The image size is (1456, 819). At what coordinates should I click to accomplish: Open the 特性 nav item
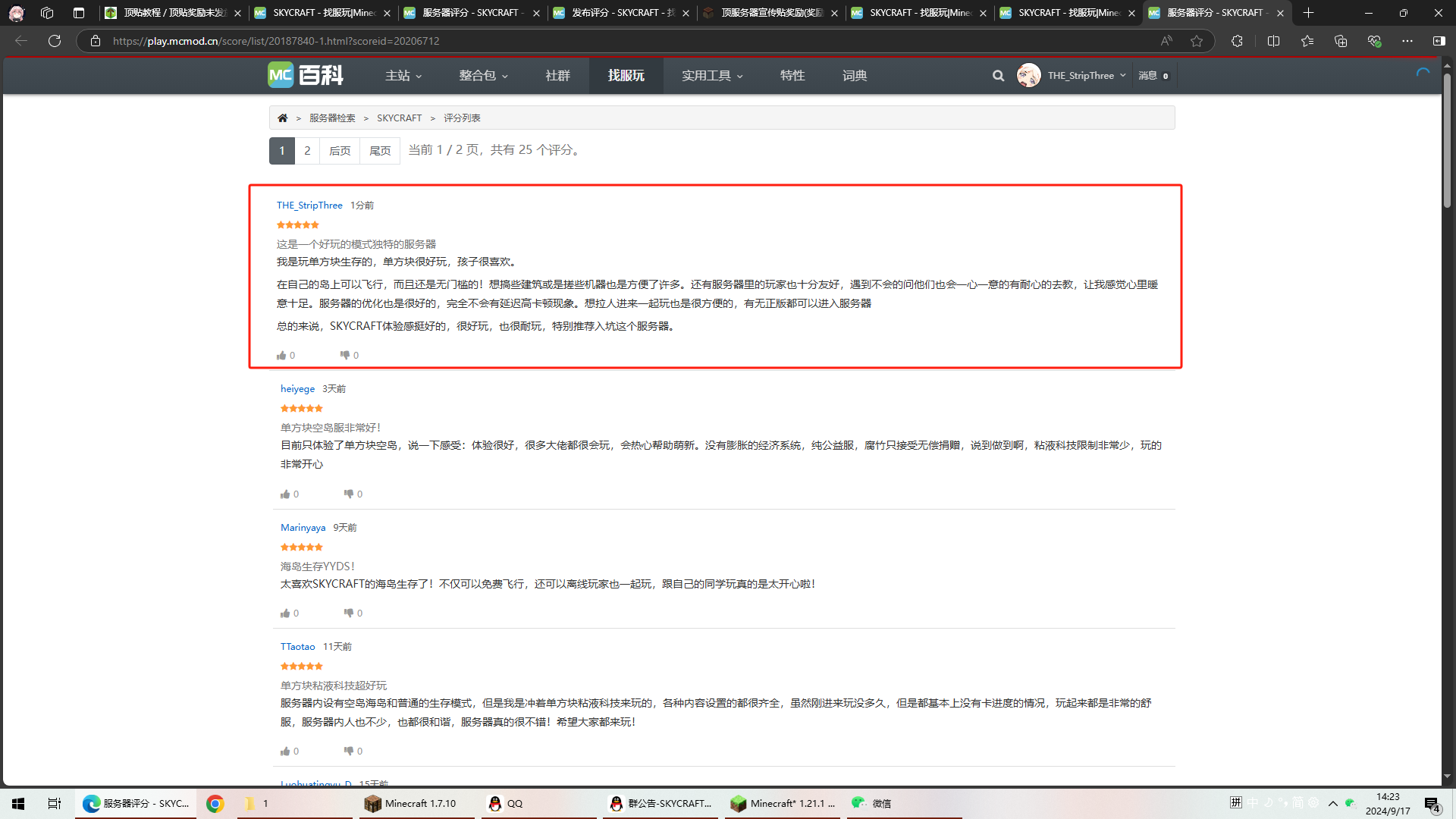(x=792, y=76)
